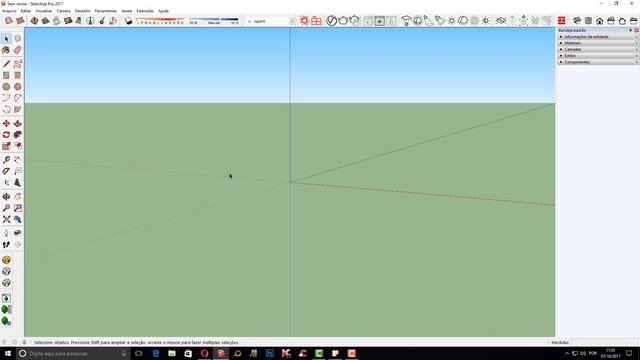Select the Tape Measure tool
Viewport: 640px width, 360px height.
[x=6, y=160]
